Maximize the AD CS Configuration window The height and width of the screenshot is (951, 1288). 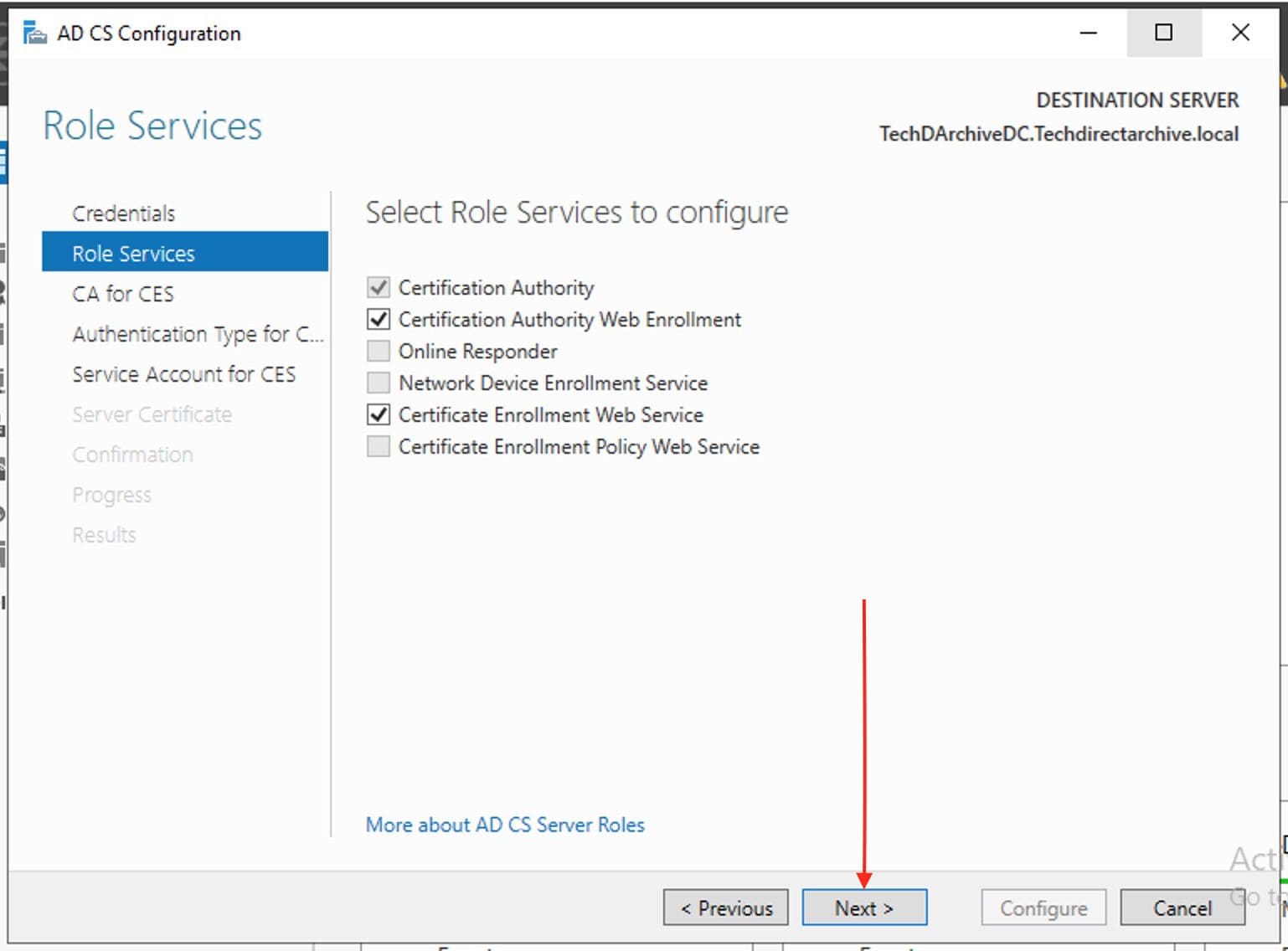1163,33
